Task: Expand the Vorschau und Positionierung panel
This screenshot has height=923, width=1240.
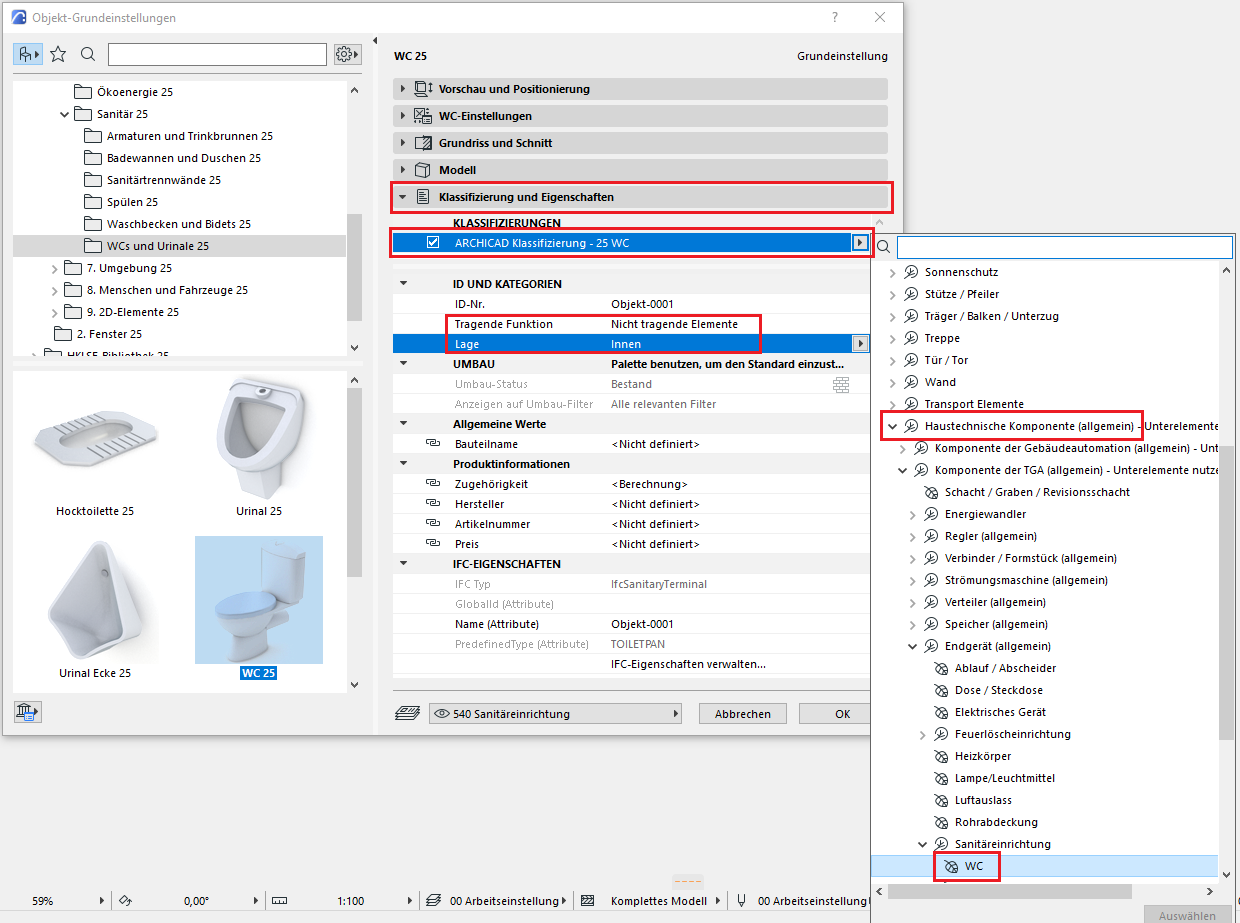Action: coord(403,89)
